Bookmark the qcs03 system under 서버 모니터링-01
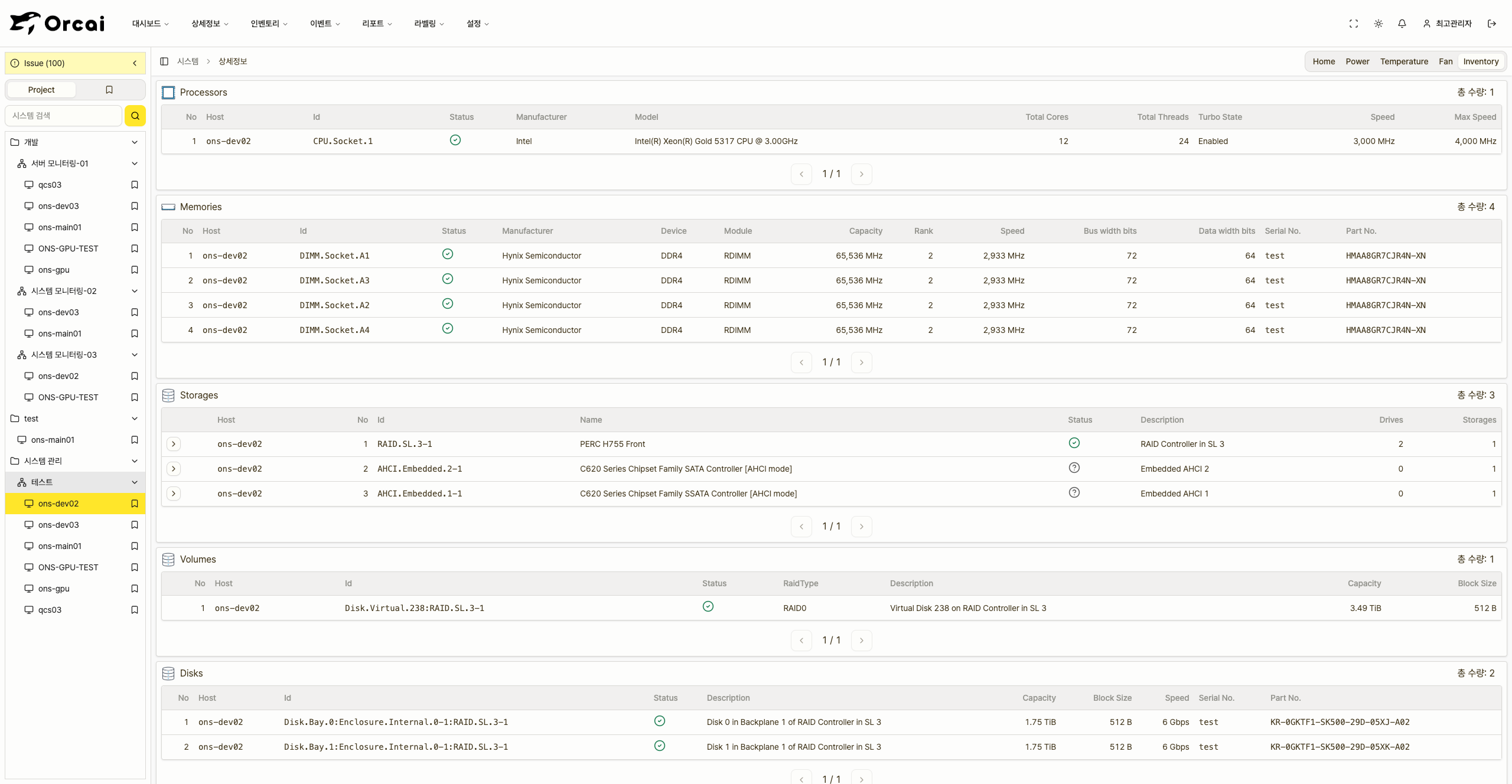 point(135,185)
